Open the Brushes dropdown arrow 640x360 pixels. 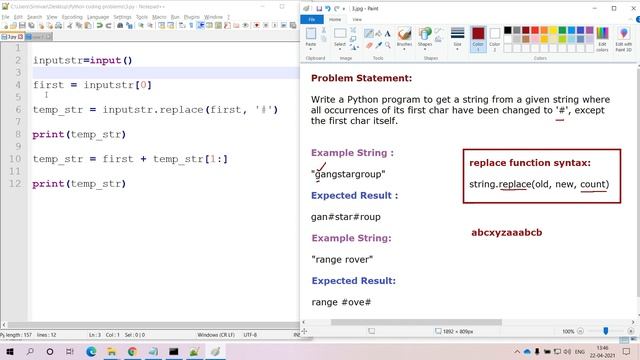[404, 49]
